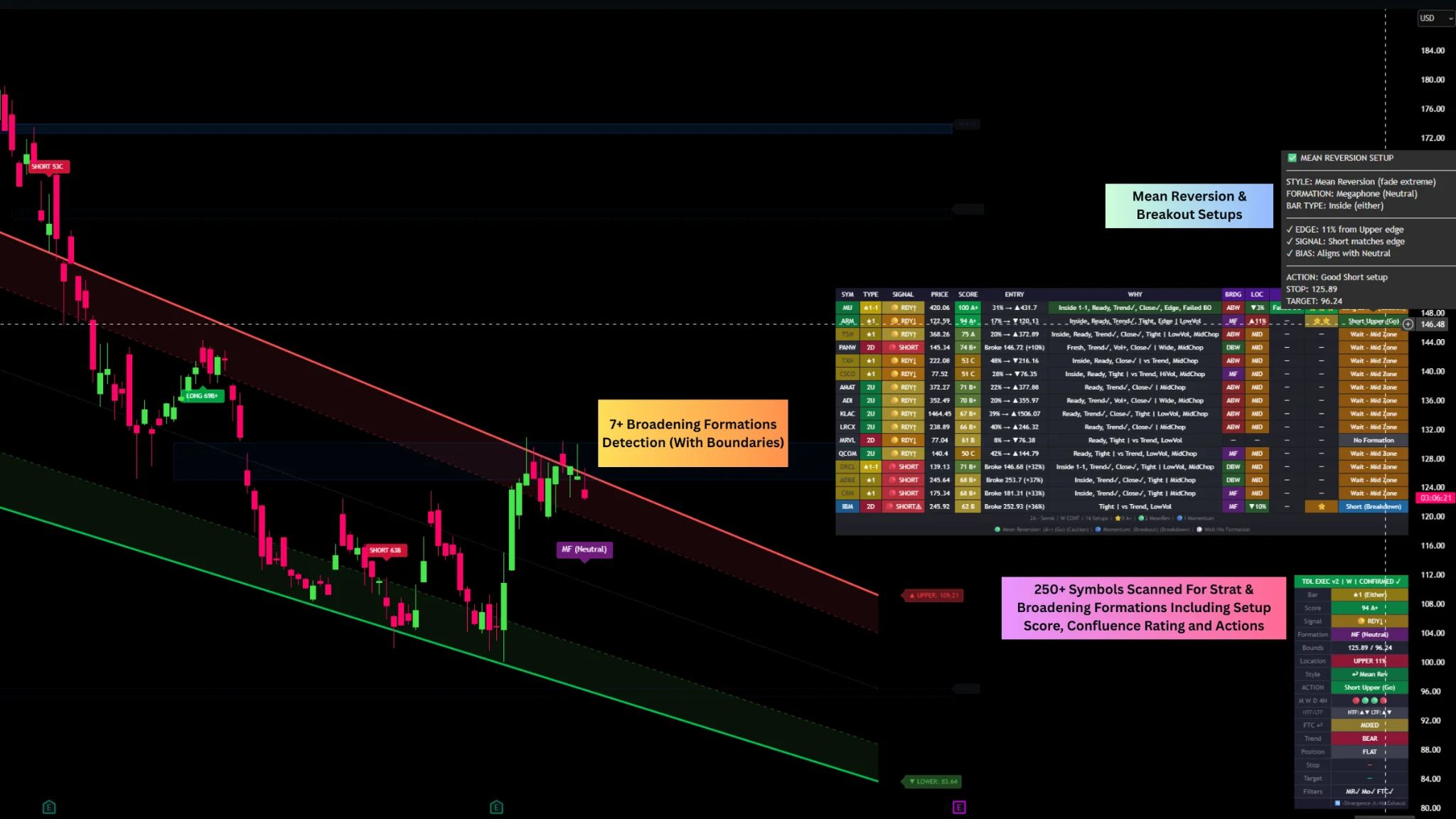
Task: Click the gold star icon on the IBM row
Action: pyautogui.click(x=1321, y=506)
